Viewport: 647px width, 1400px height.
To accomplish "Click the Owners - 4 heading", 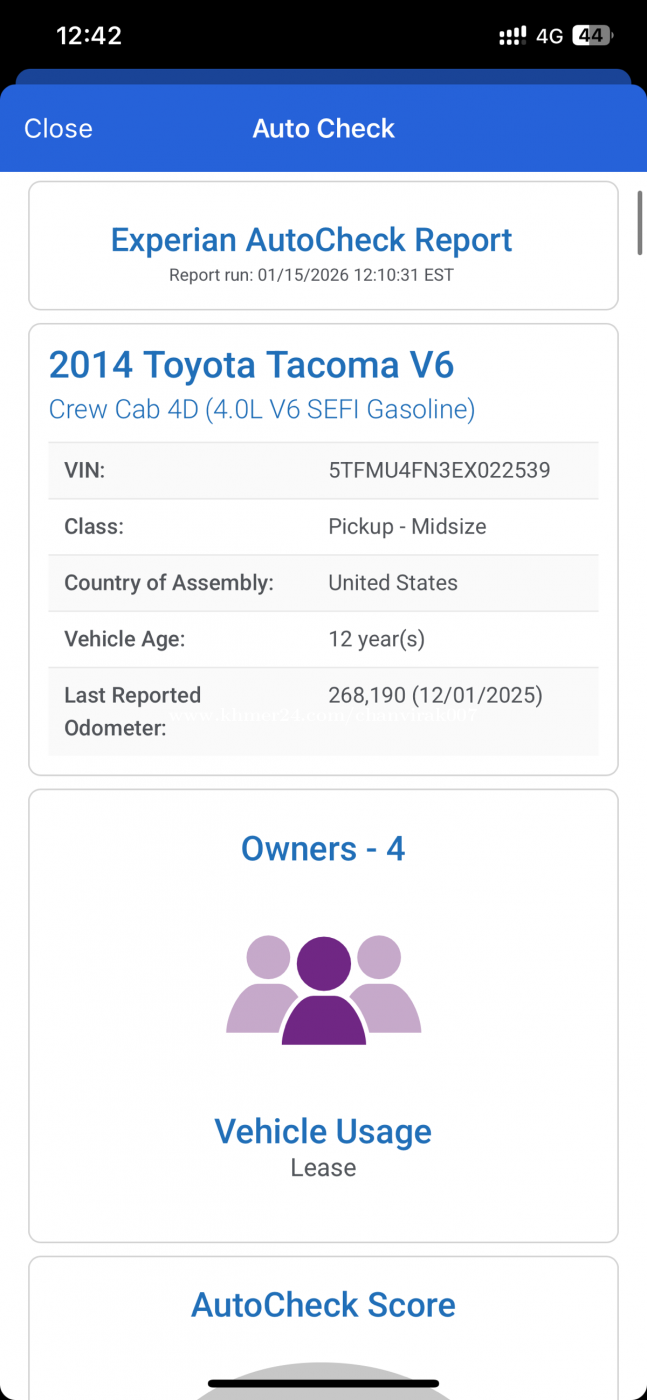I will (323, 849).
